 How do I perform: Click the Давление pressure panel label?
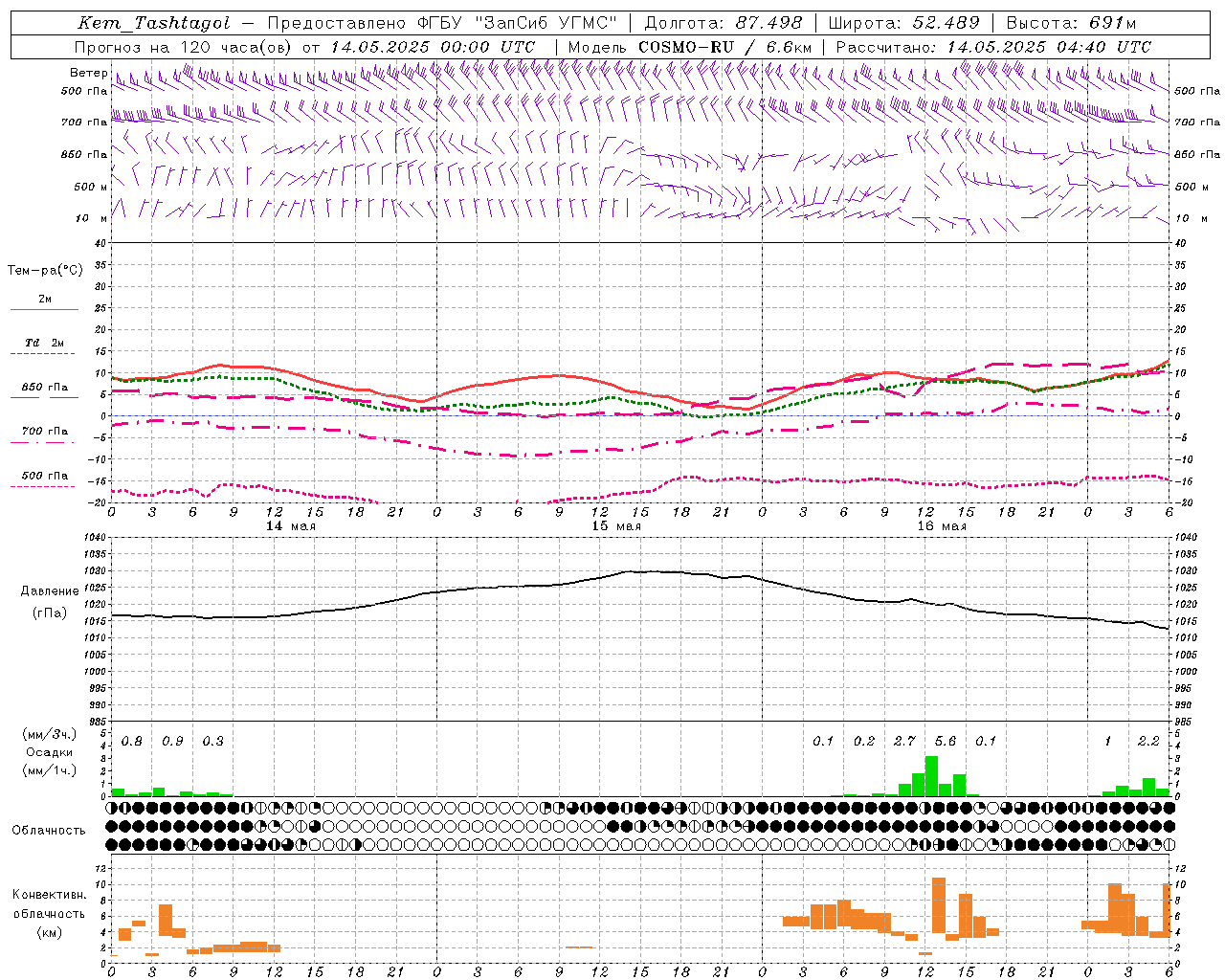click(50, 591)
